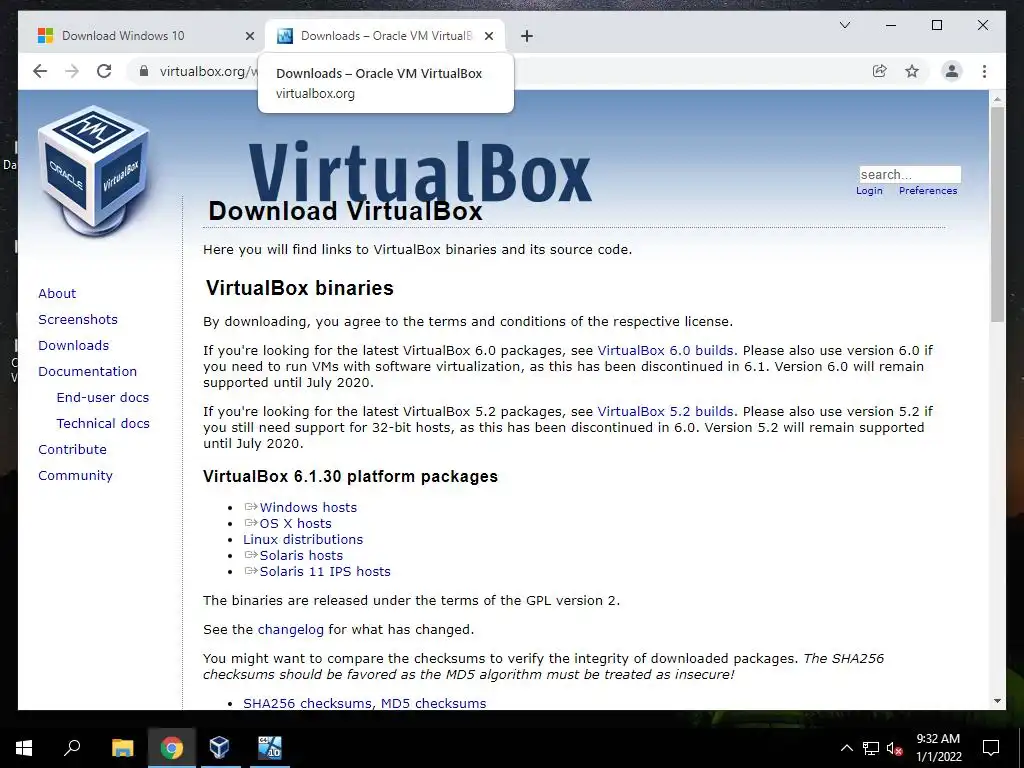The image size is (1024, 768).
Task: Click the scrollbar up arrow
Action: pos(997,99)
